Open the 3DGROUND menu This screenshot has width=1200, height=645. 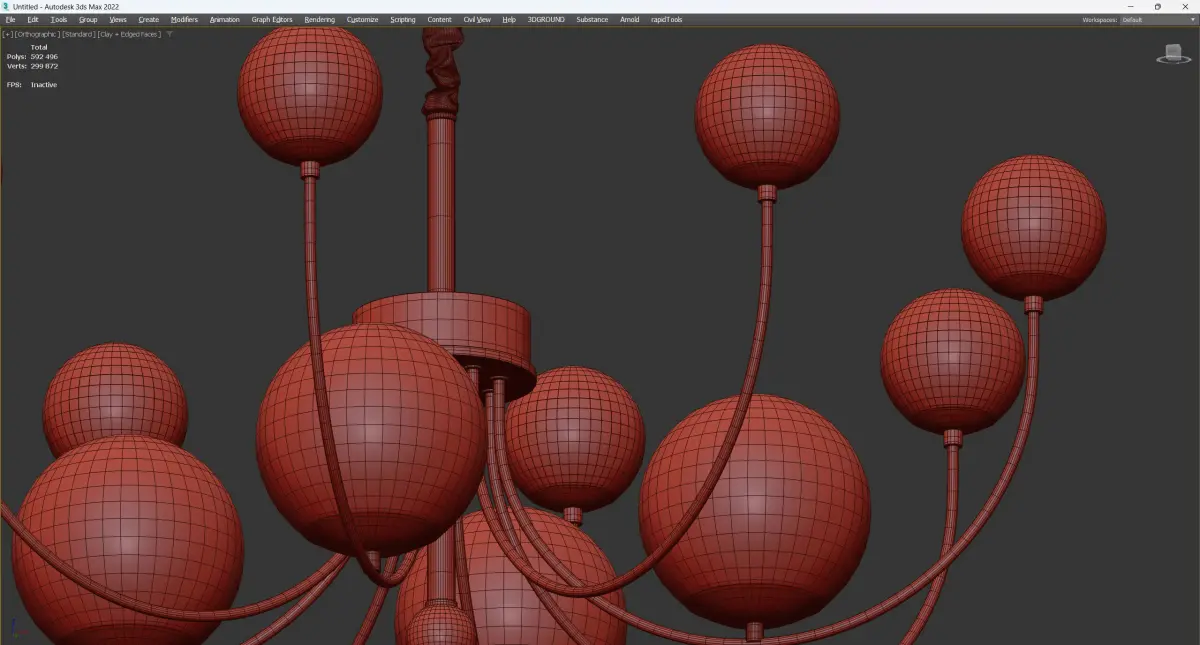pos(546,19)
